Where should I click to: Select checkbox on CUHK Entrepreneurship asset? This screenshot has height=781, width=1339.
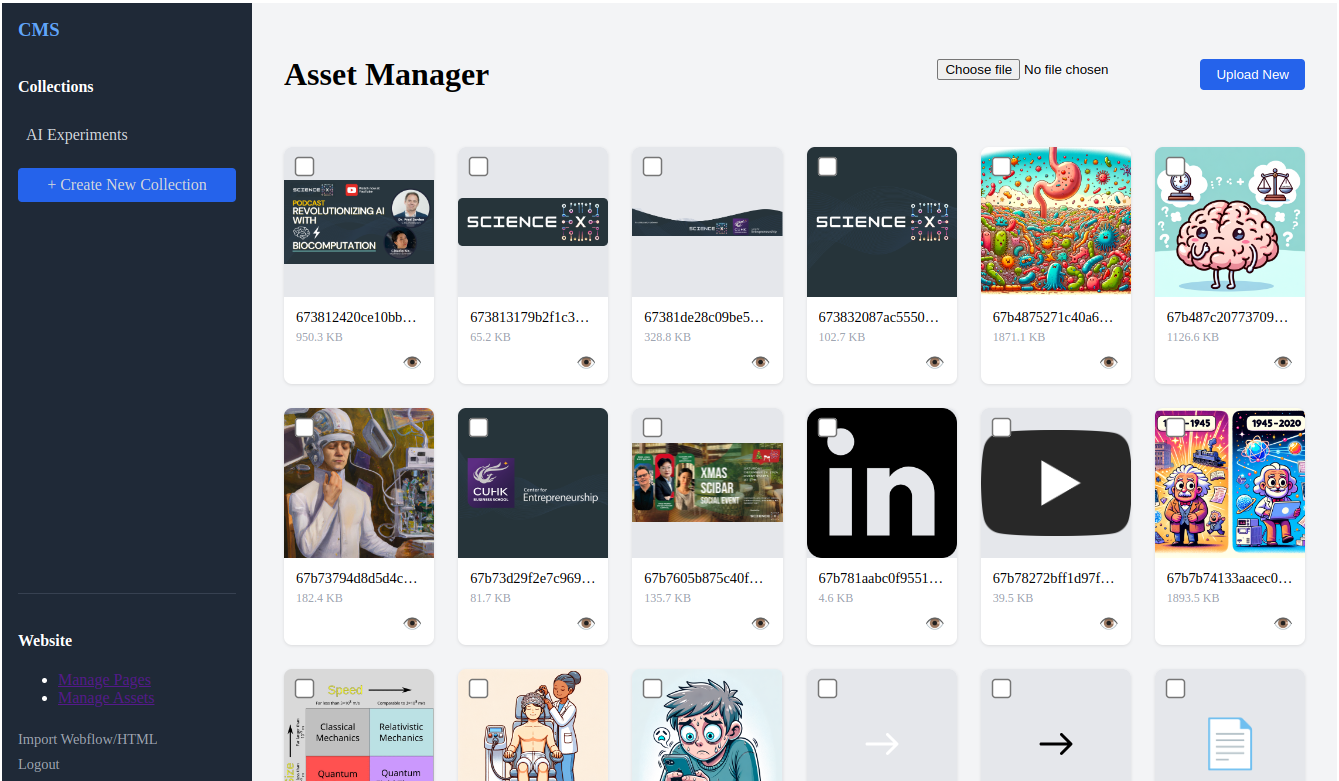tap(478, 427)
